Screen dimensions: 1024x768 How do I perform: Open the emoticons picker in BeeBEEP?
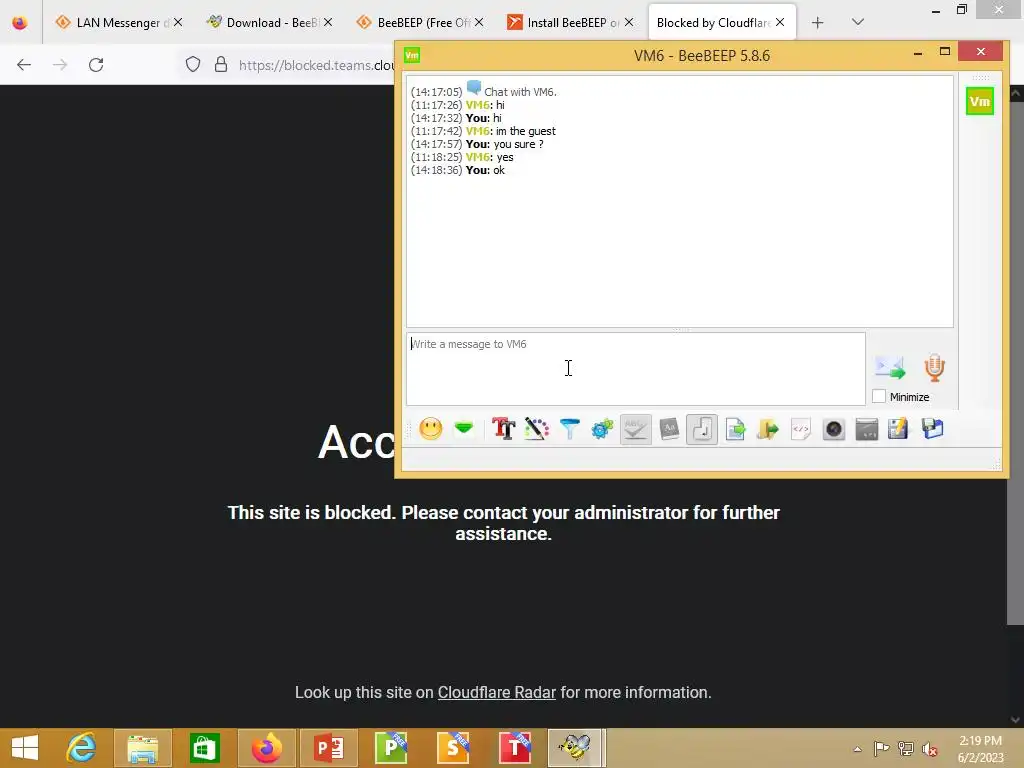point(430,429)
